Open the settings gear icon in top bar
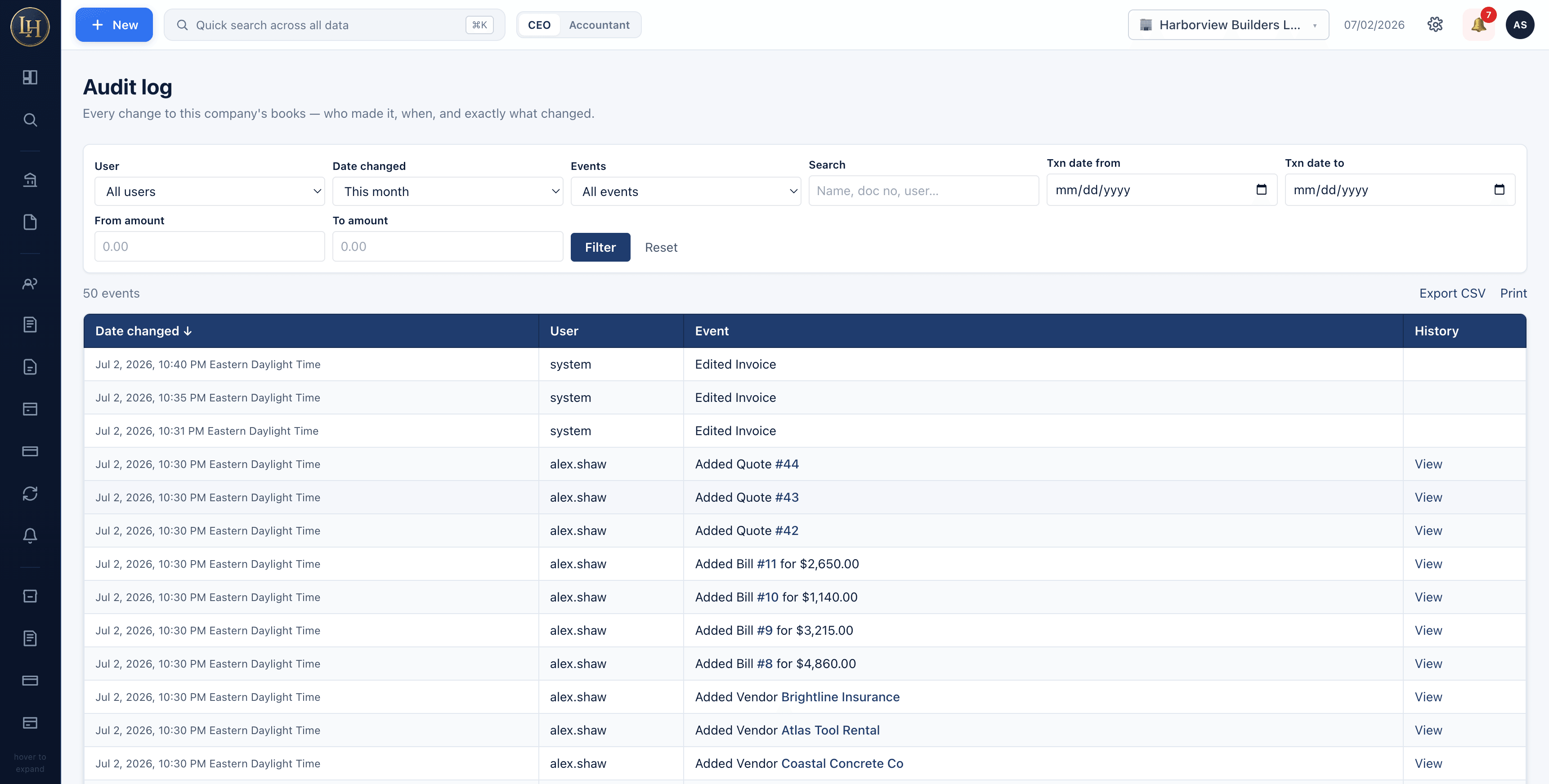This screenshot has width=1549, height=784. click(1435, 25)
